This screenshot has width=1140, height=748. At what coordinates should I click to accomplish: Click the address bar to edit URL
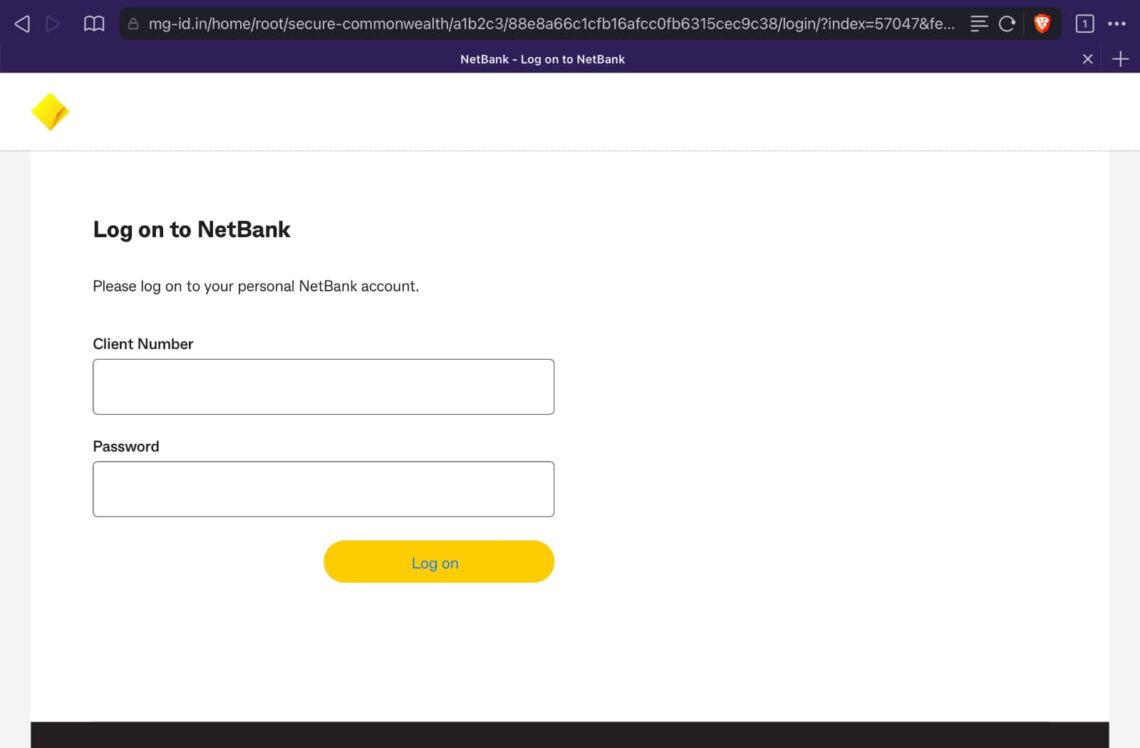[550, 22]
